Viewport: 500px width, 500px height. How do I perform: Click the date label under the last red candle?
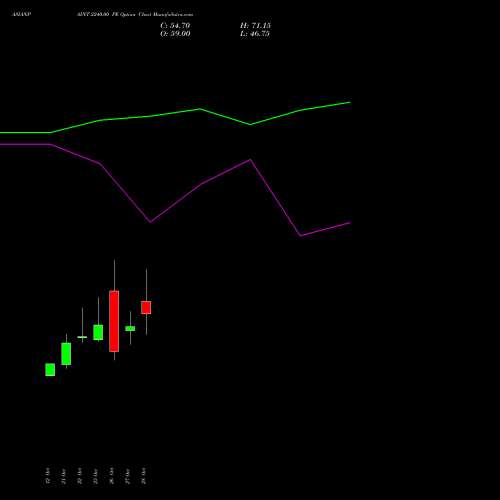coord(144,476)
